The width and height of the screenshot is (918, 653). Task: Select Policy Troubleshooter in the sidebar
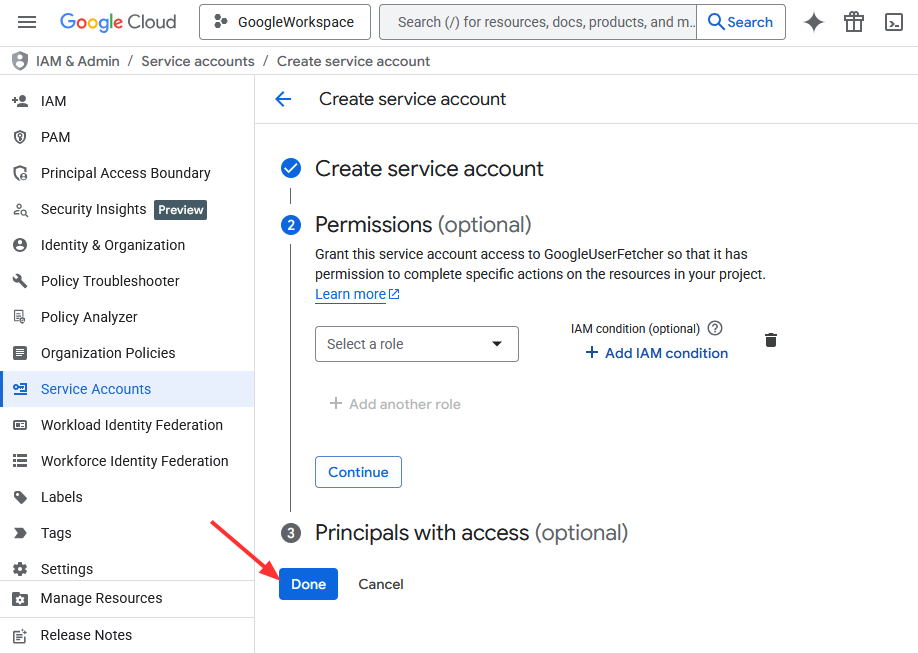click(x=110, y=281)
